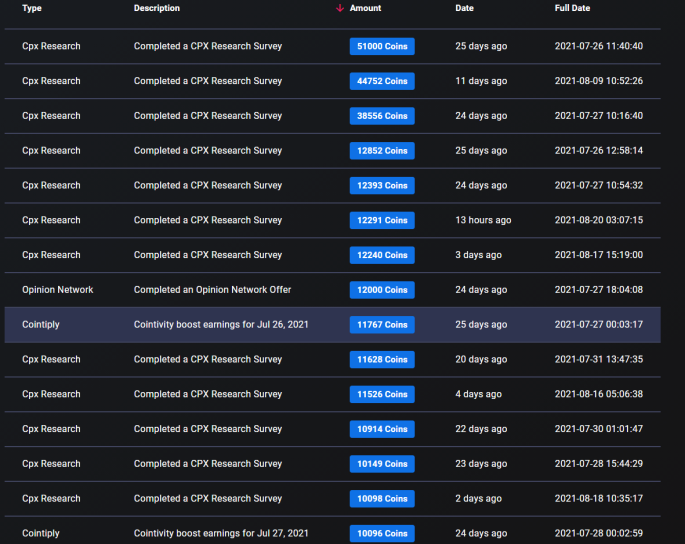Select the 10098 Coins badge
Screen dimensions: 685x544
(x=382, y=499)
